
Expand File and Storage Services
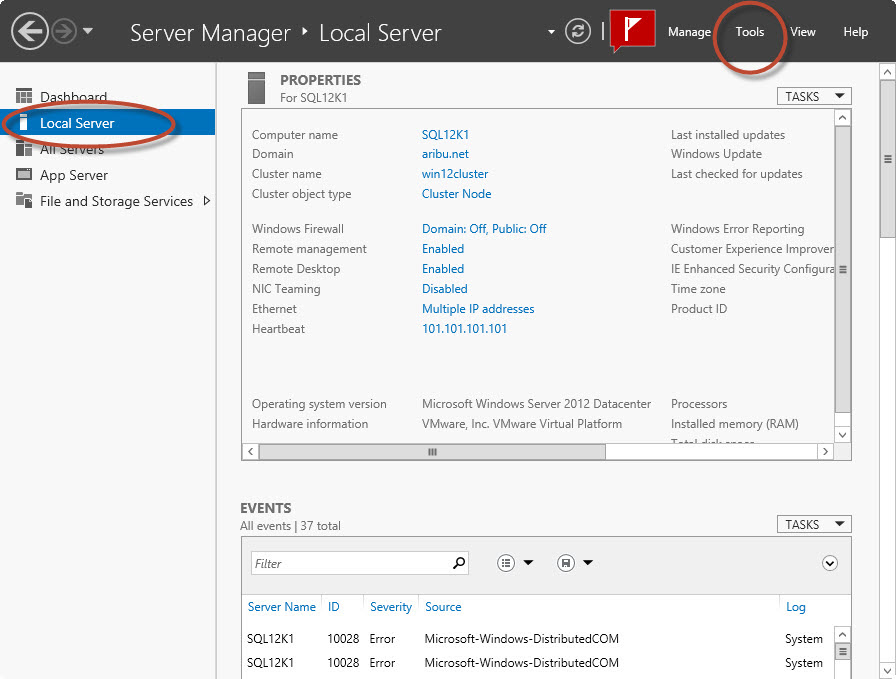(207, 201)
